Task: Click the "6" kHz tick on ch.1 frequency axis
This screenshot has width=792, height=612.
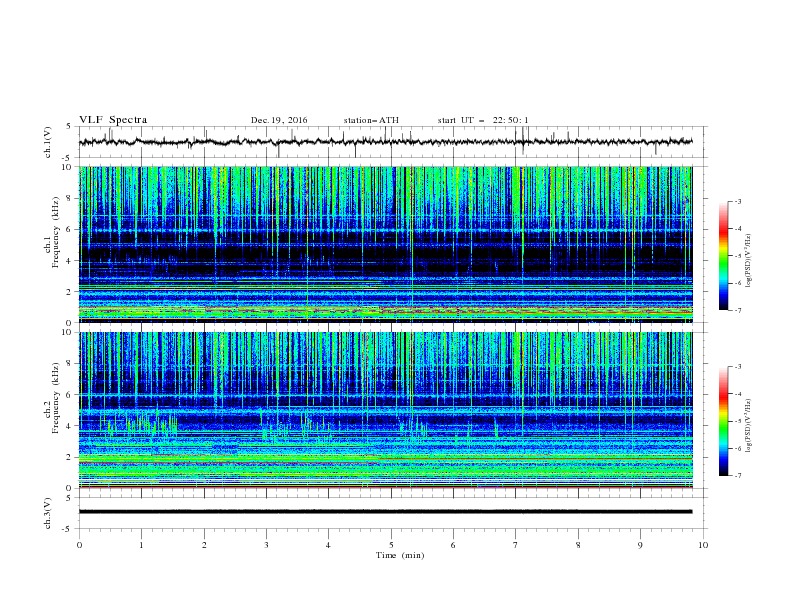Action: coord(71,229)
